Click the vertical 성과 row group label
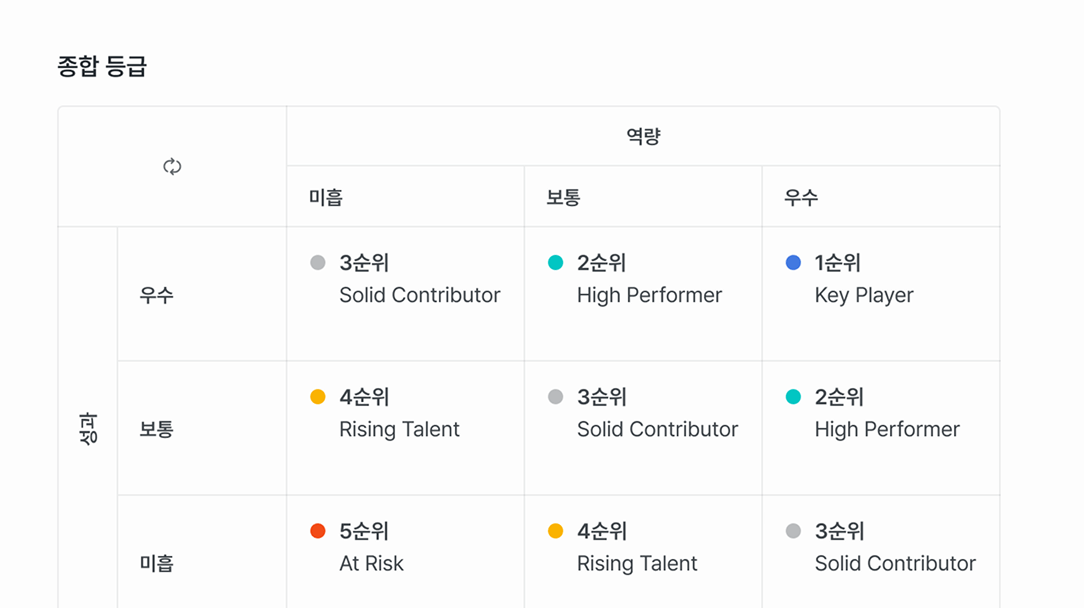Image resolution: width=1084 pixels, height=608 pixels. click(x=88, y=429)
